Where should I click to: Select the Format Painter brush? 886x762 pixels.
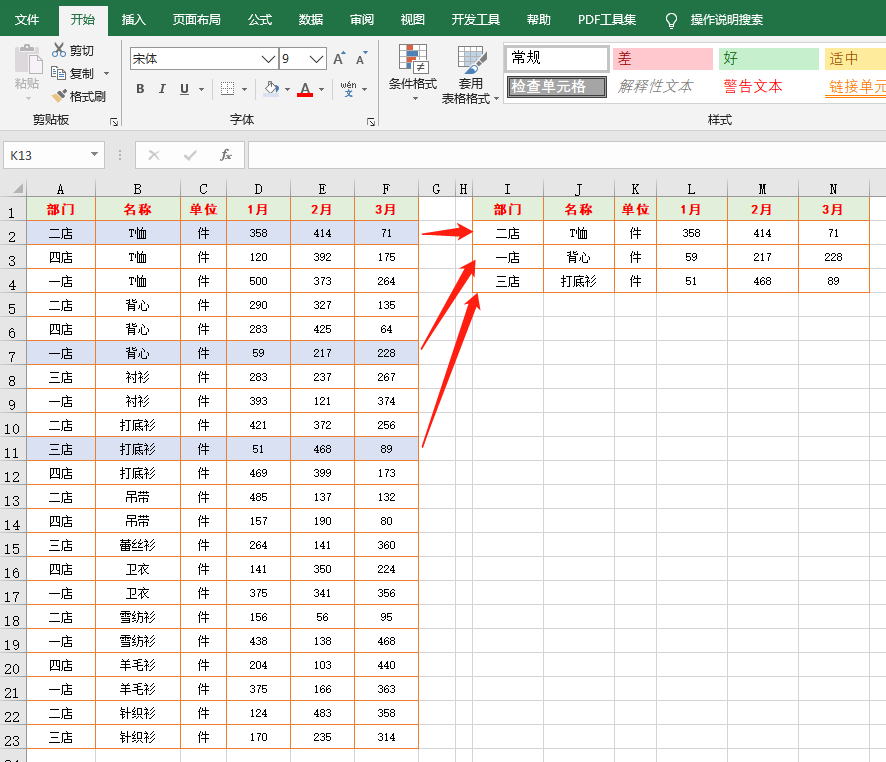[59, 97]
